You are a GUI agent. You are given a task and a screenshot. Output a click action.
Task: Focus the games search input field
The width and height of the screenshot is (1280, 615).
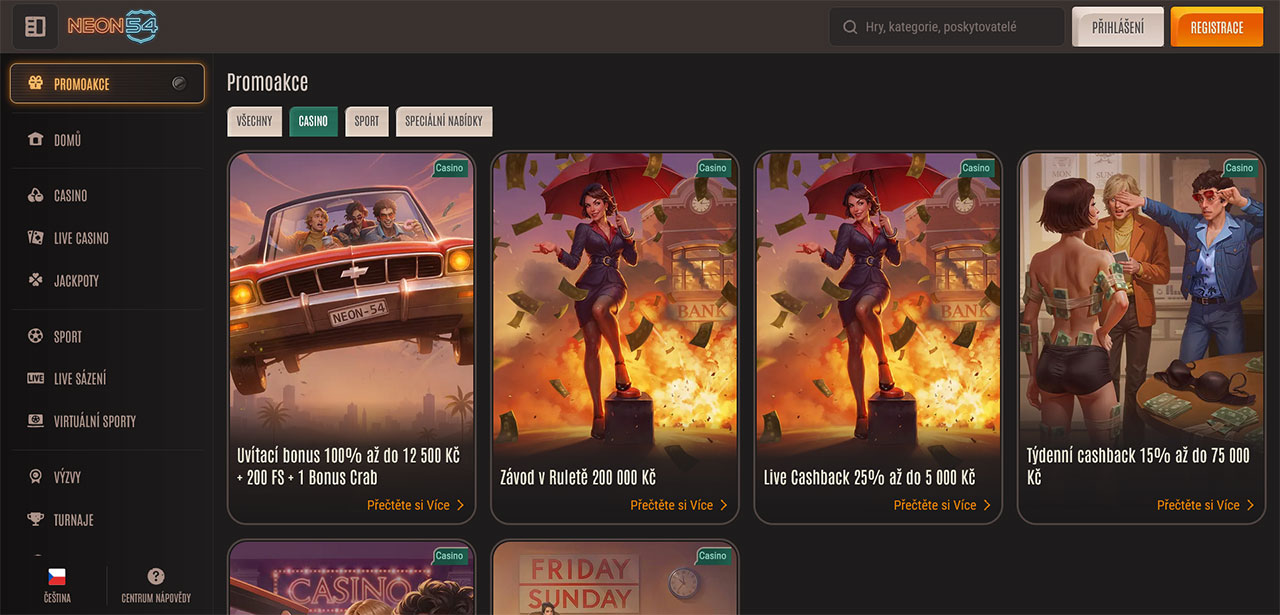click(x=947, y=27)
